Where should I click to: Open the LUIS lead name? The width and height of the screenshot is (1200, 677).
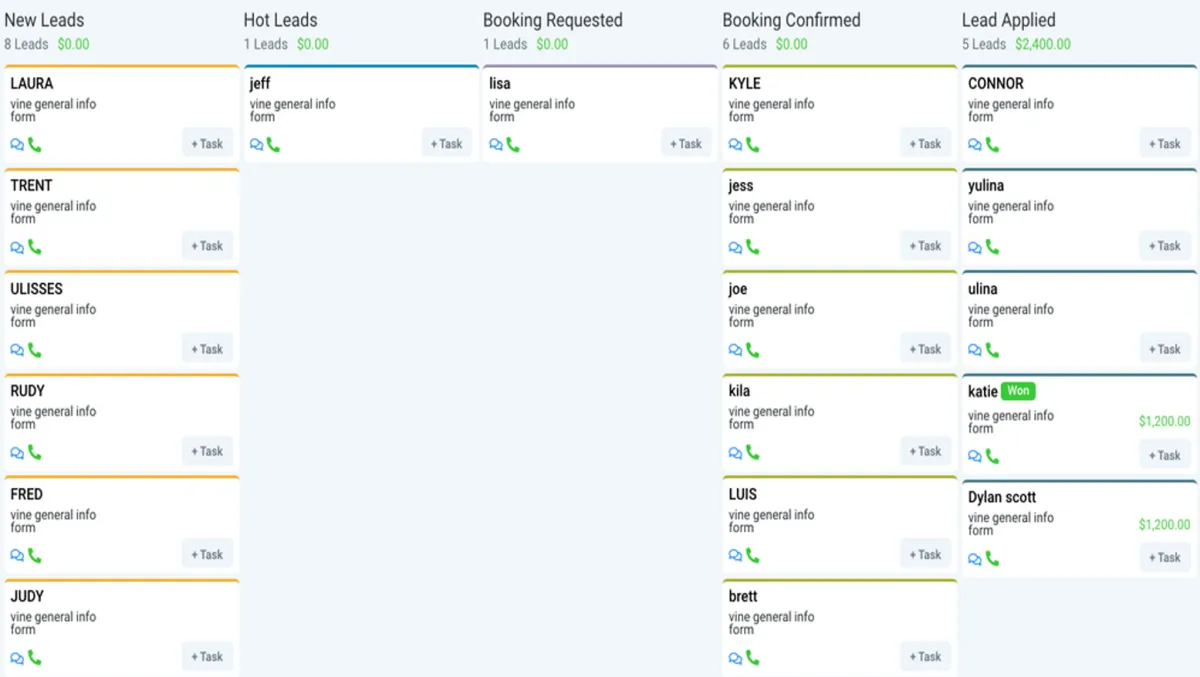[x=743, y=494]
